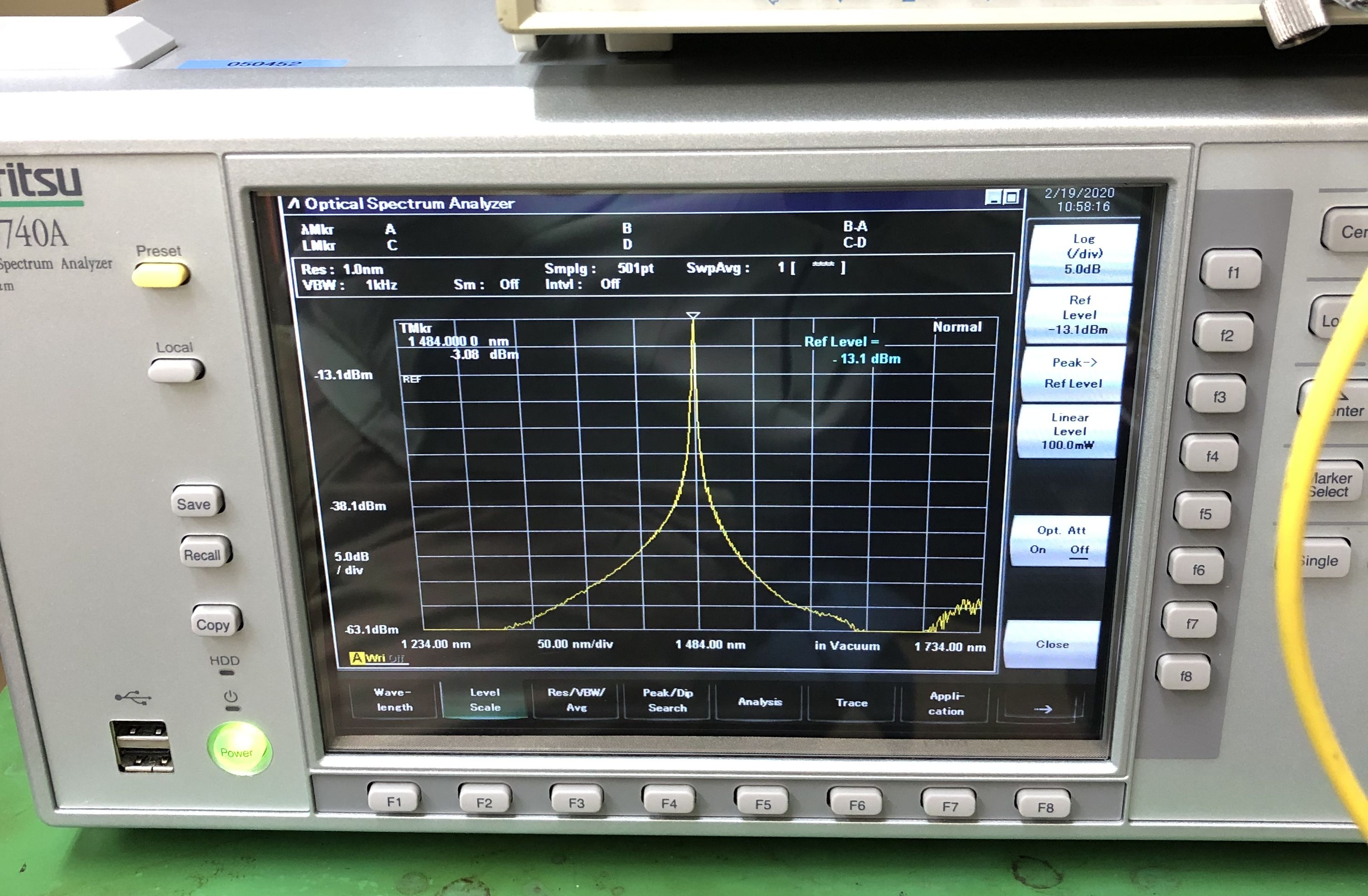
Task: Push the Local button
Action: coord(176,370)
